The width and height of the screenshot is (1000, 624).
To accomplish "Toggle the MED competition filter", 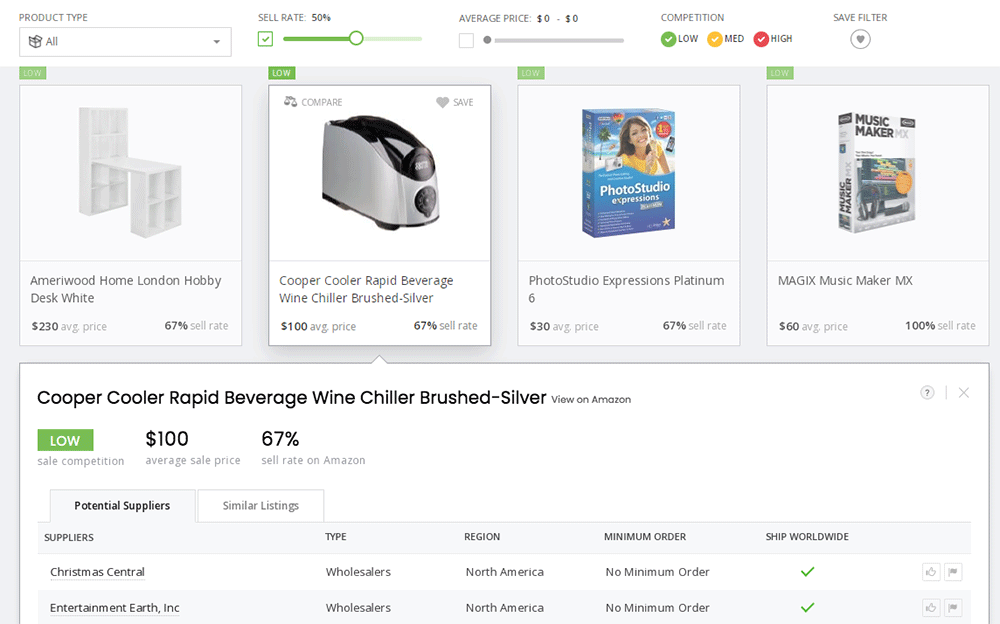I will (715, 39).
